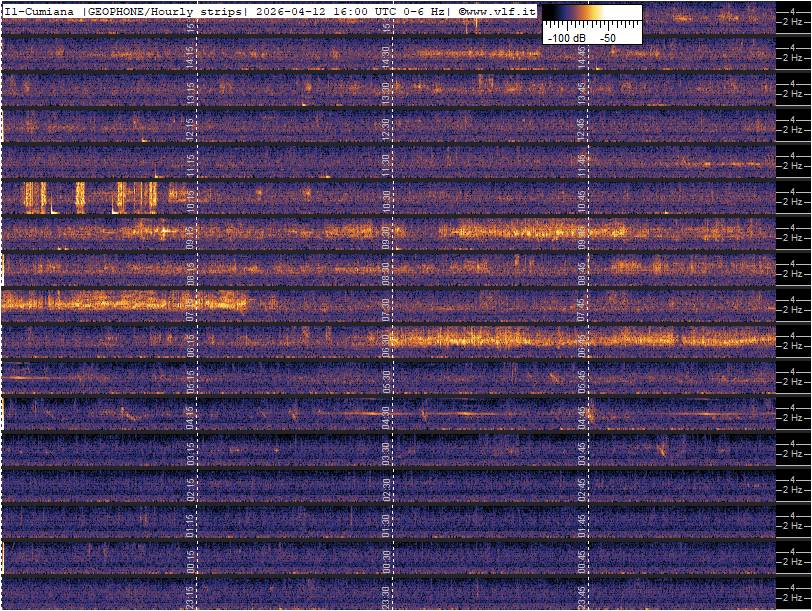The height and width of the screenshot is (611, 812).
Task: Select the 09:15 time marker
Action: (x=191, y=236)
